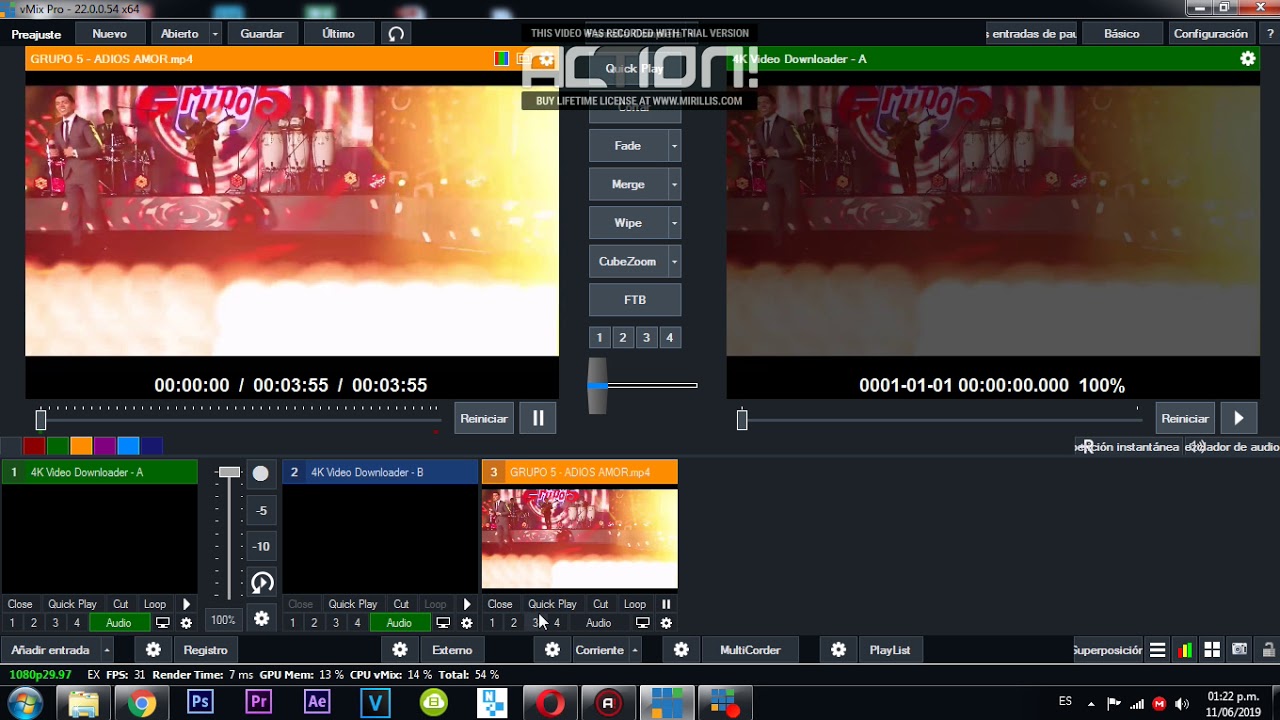Open settings gear for input 3 tile
The width and height of the screenshot is (1280, 720).
pos(666,623)
